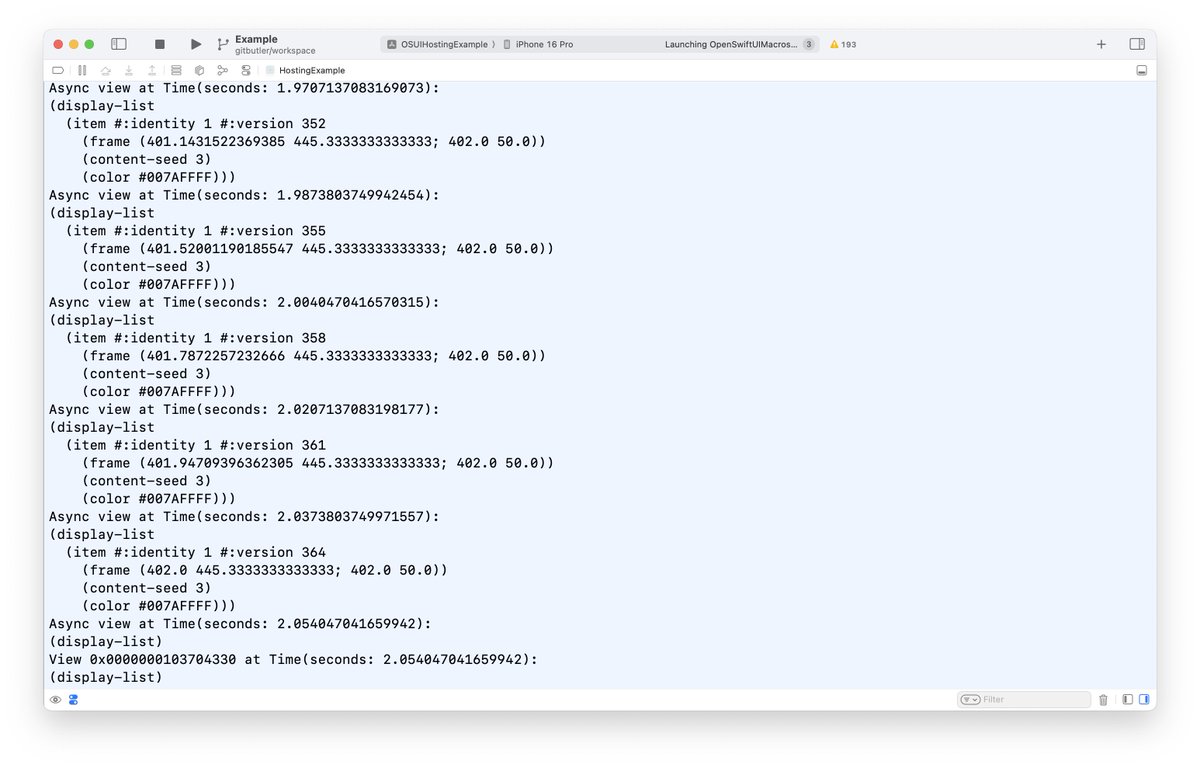Screen dimensions: 1200x768
Task: Pause program execution
Action: (82, 70)
